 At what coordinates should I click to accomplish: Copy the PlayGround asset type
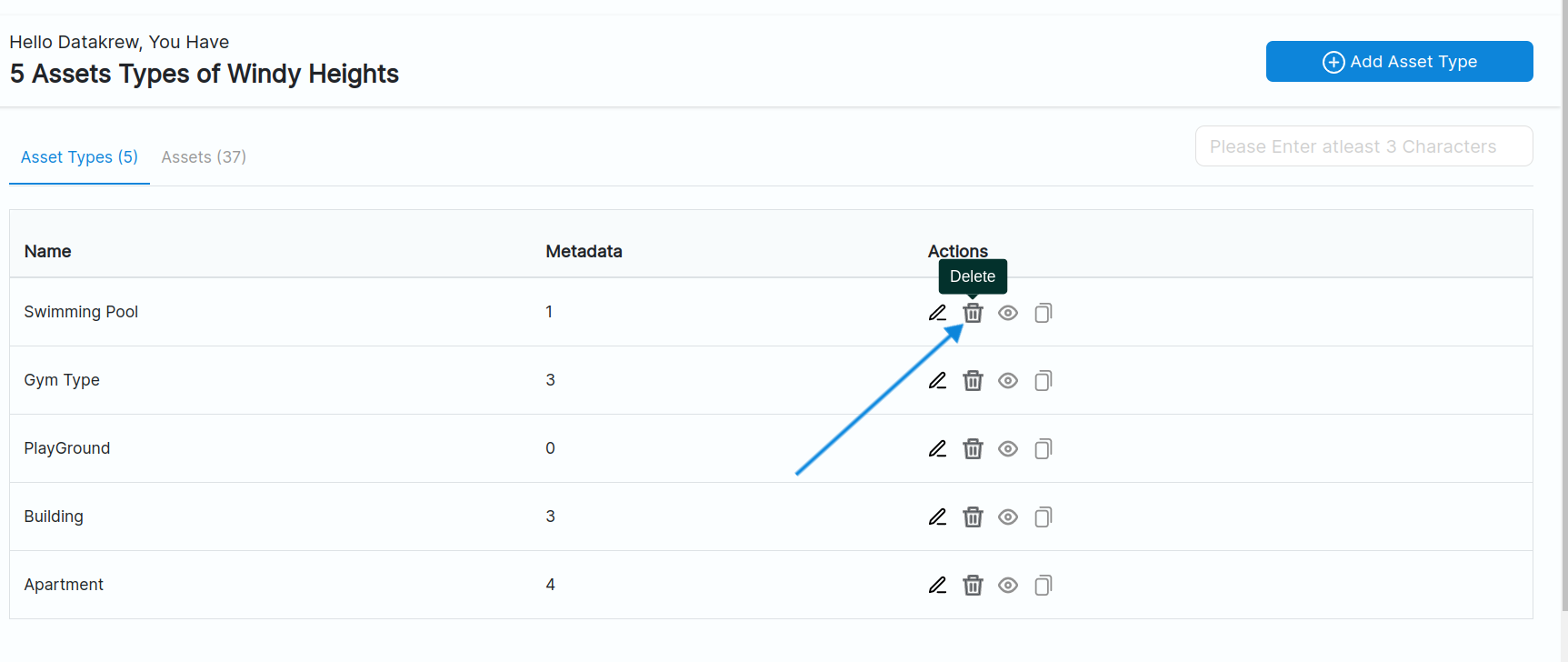coord(1044,449)
